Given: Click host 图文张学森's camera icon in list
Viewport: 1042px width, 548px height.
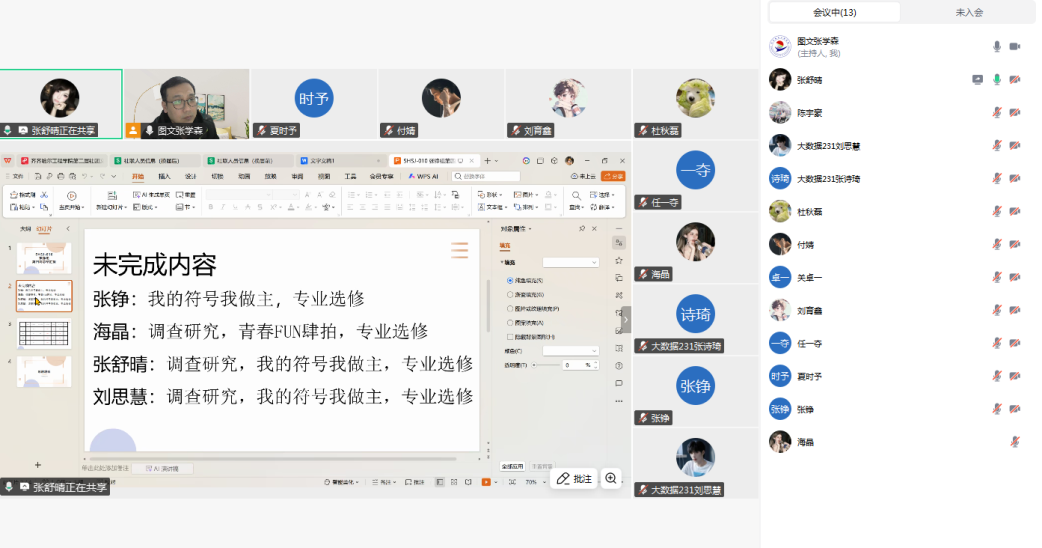Looking at the screenshot, I should tap(1014, 46).
